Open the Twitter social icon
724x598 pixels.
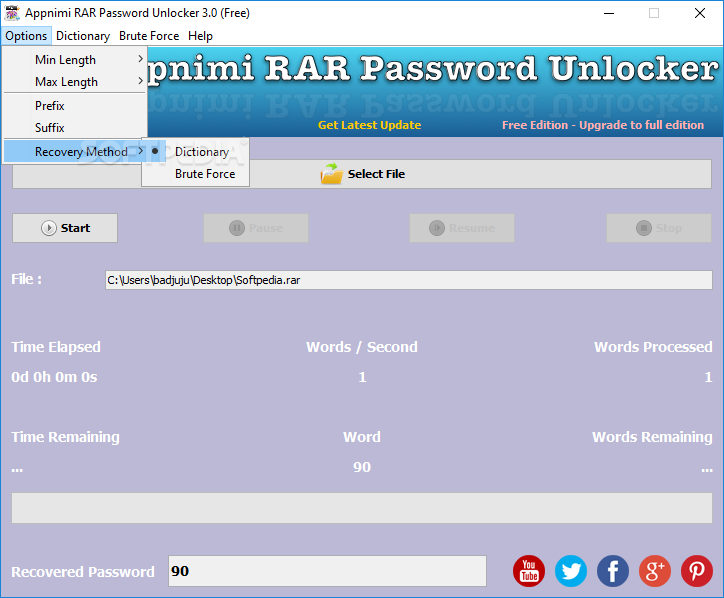[571, 571]
